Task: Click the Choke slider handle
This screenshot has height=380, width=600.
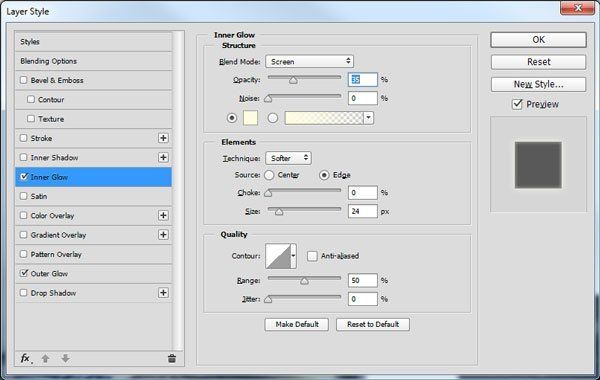Action: tap(268, 193)
